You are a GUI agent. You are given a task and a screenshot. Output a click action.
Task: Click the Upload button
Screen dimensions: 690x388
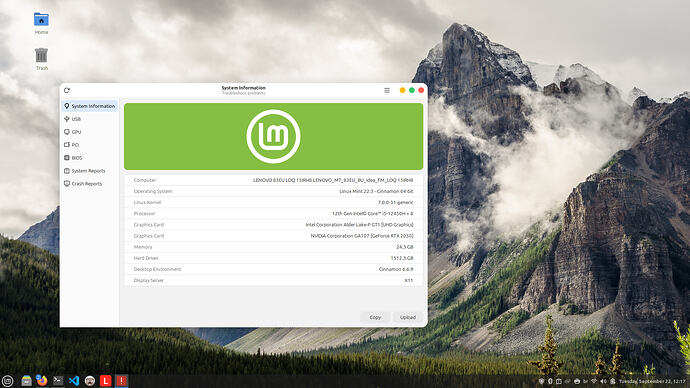click(407, 317)
